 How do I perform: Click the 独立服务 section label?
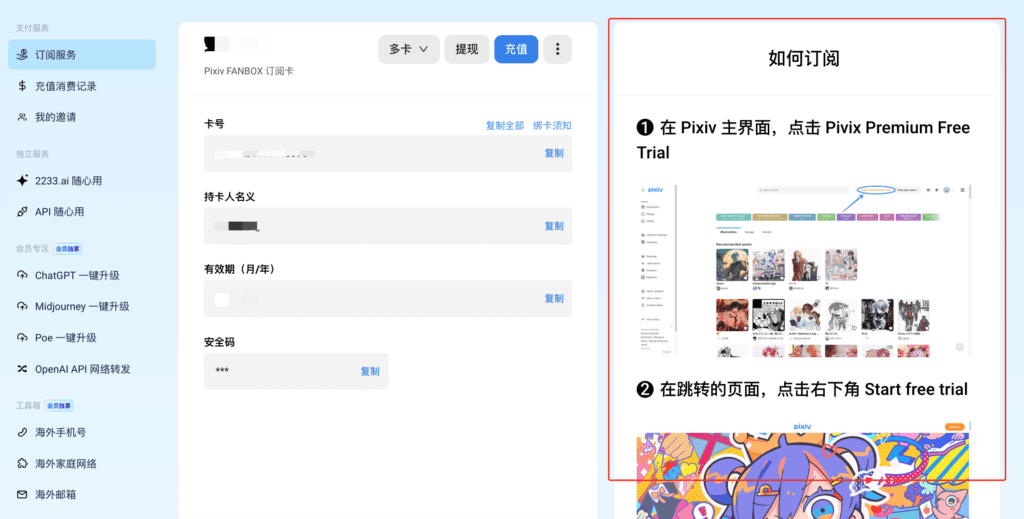[33, 154]
